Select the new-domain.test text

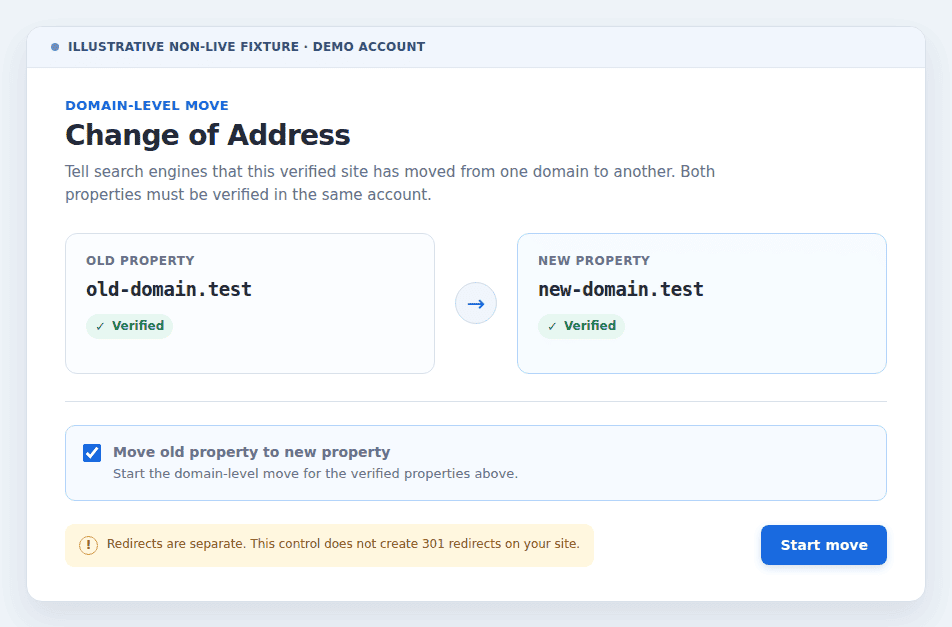coord(620,290)
